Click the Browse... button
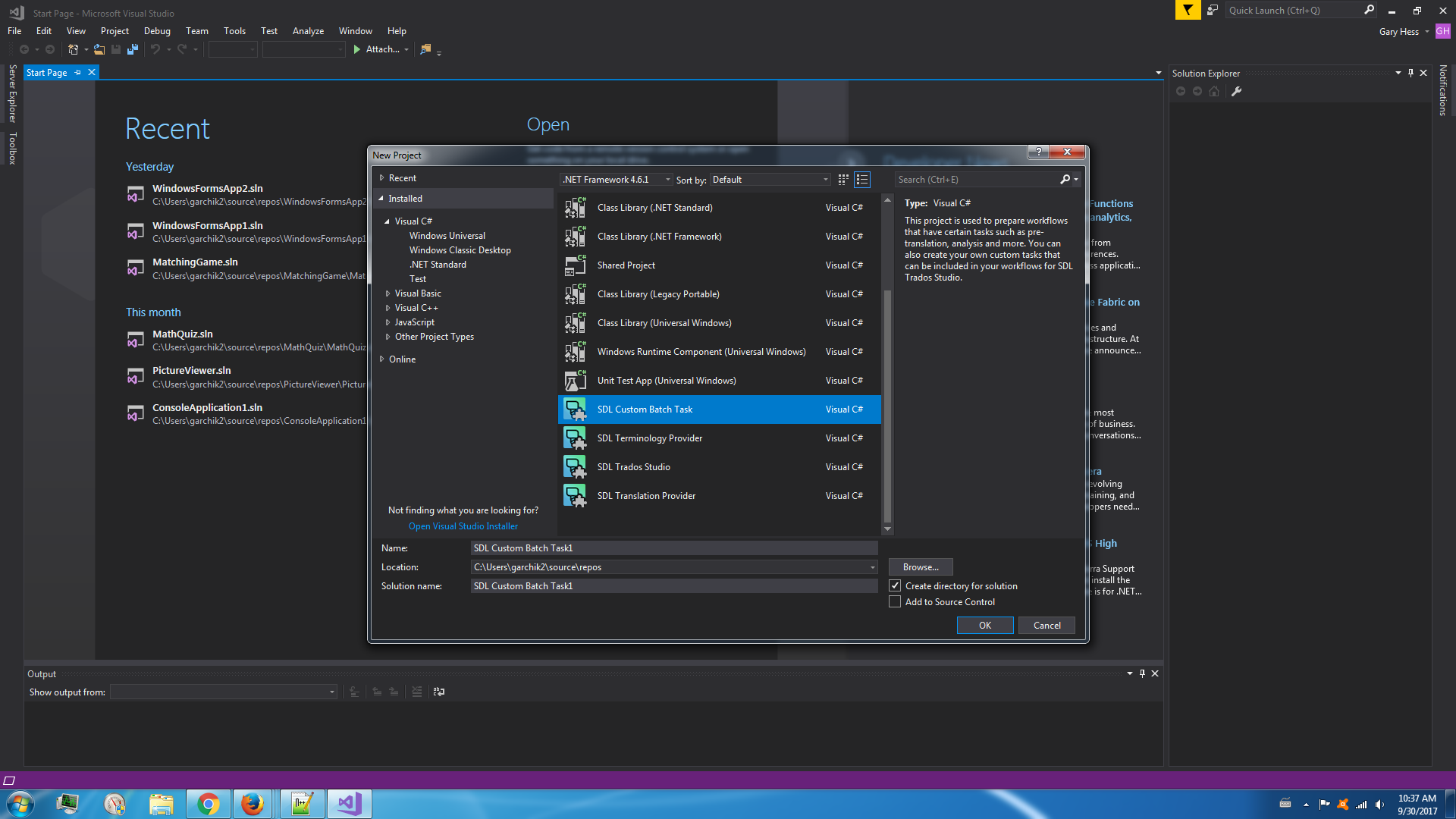This screenshot has height=819, width=1456. click(x=921, y=567)
